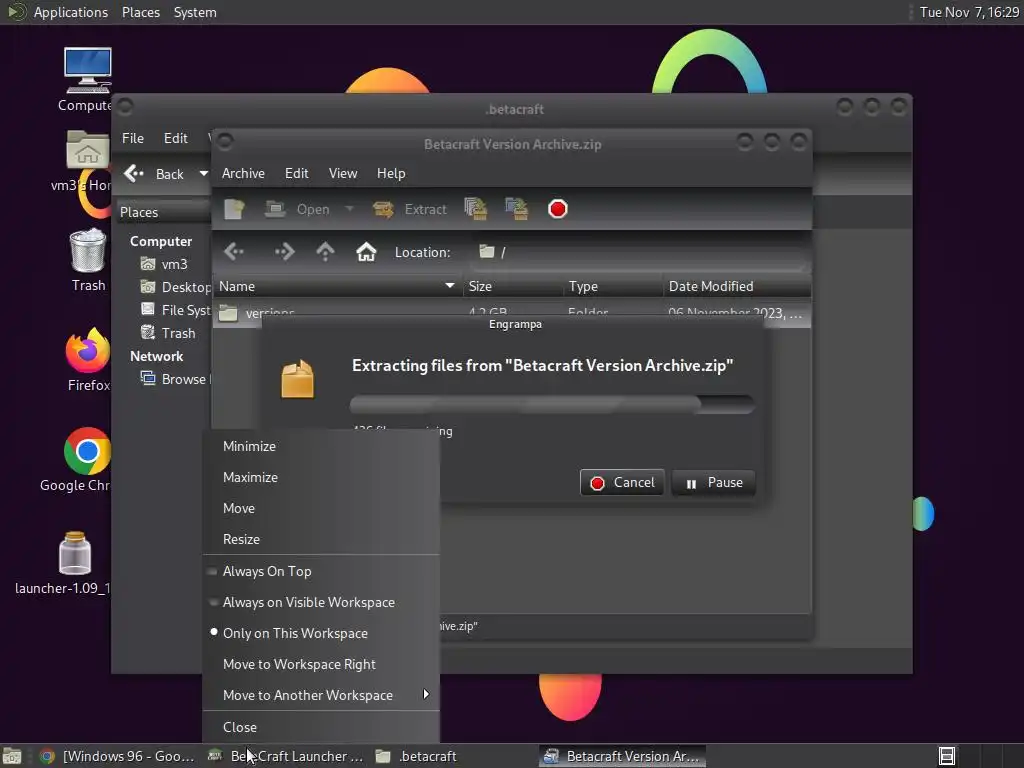
Task: Click Back button in .betacraft file manager
Action: [x=154, y=174]
